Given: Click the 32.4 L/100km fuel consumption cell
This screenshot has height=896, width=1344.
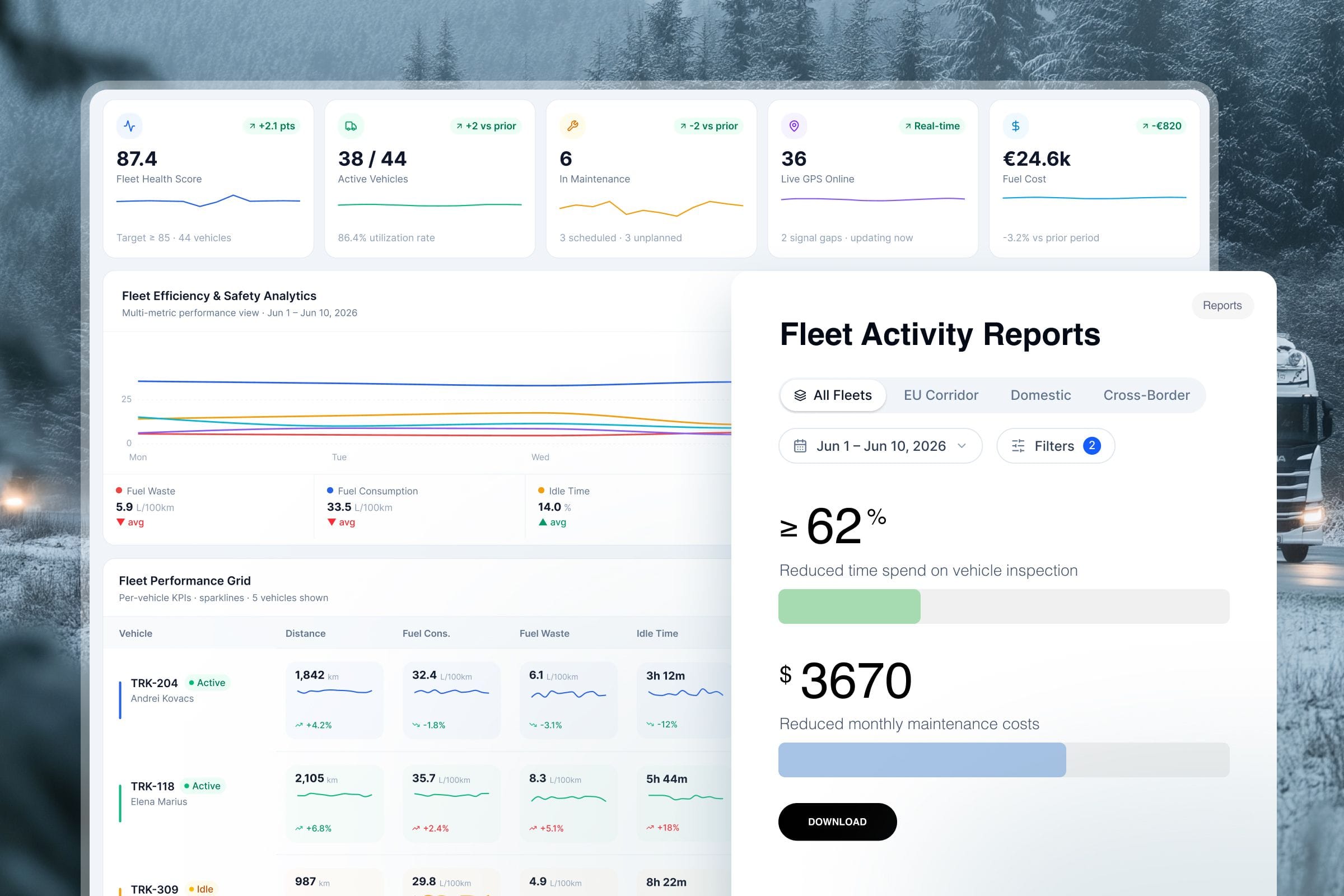Looking at the screenshot, I should tap(451, 700).
